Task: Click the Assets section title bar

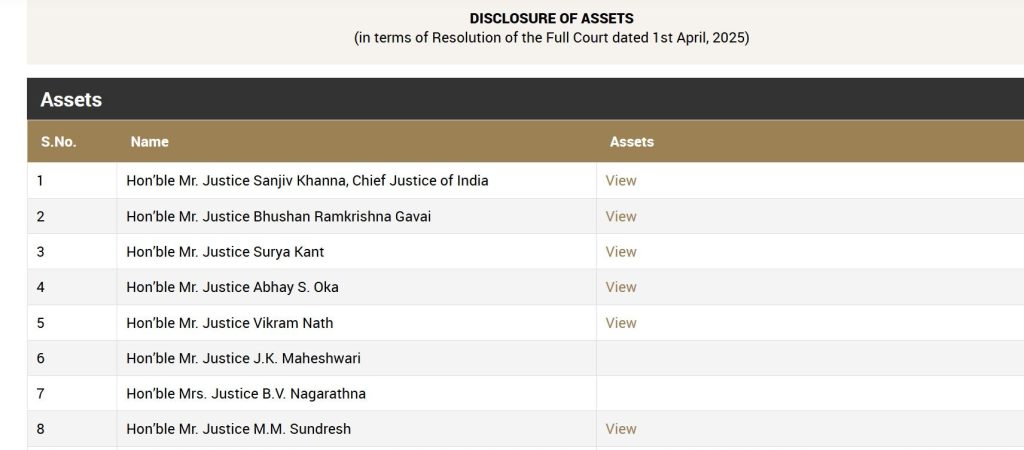Action: (525, 99)
